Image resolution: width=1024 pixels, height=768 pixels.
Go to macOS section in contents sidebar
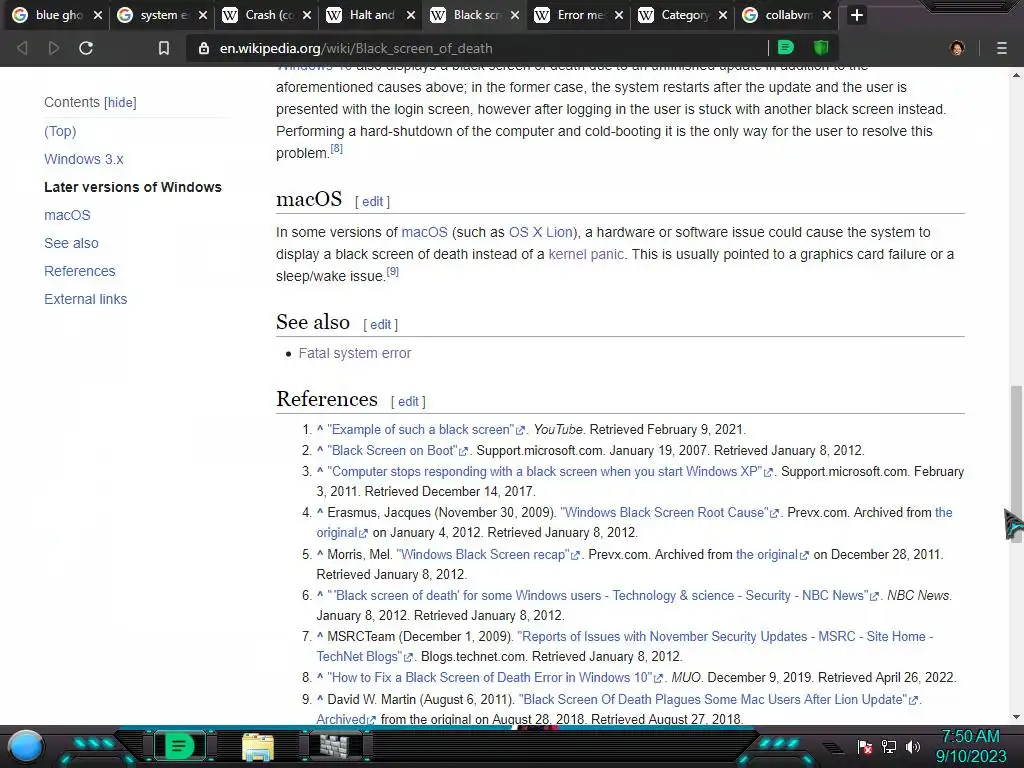pyautogui.click(x=67, y=216)
